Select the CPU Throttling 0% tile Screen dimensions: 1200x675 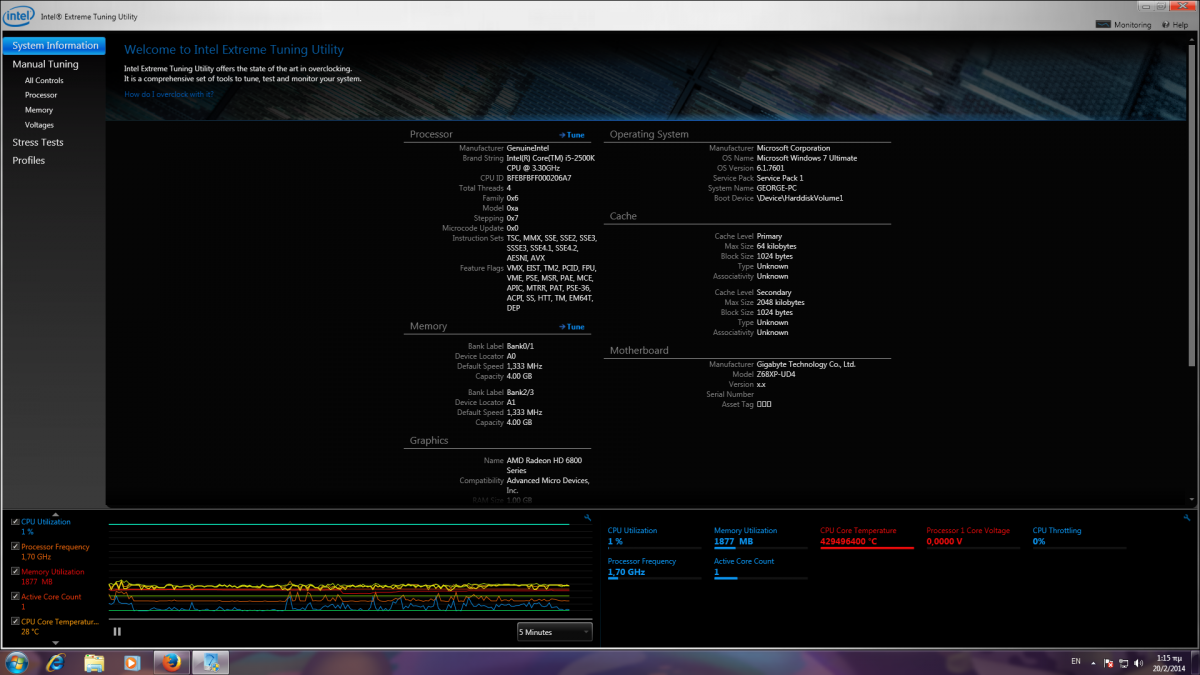coord(1079,538)
